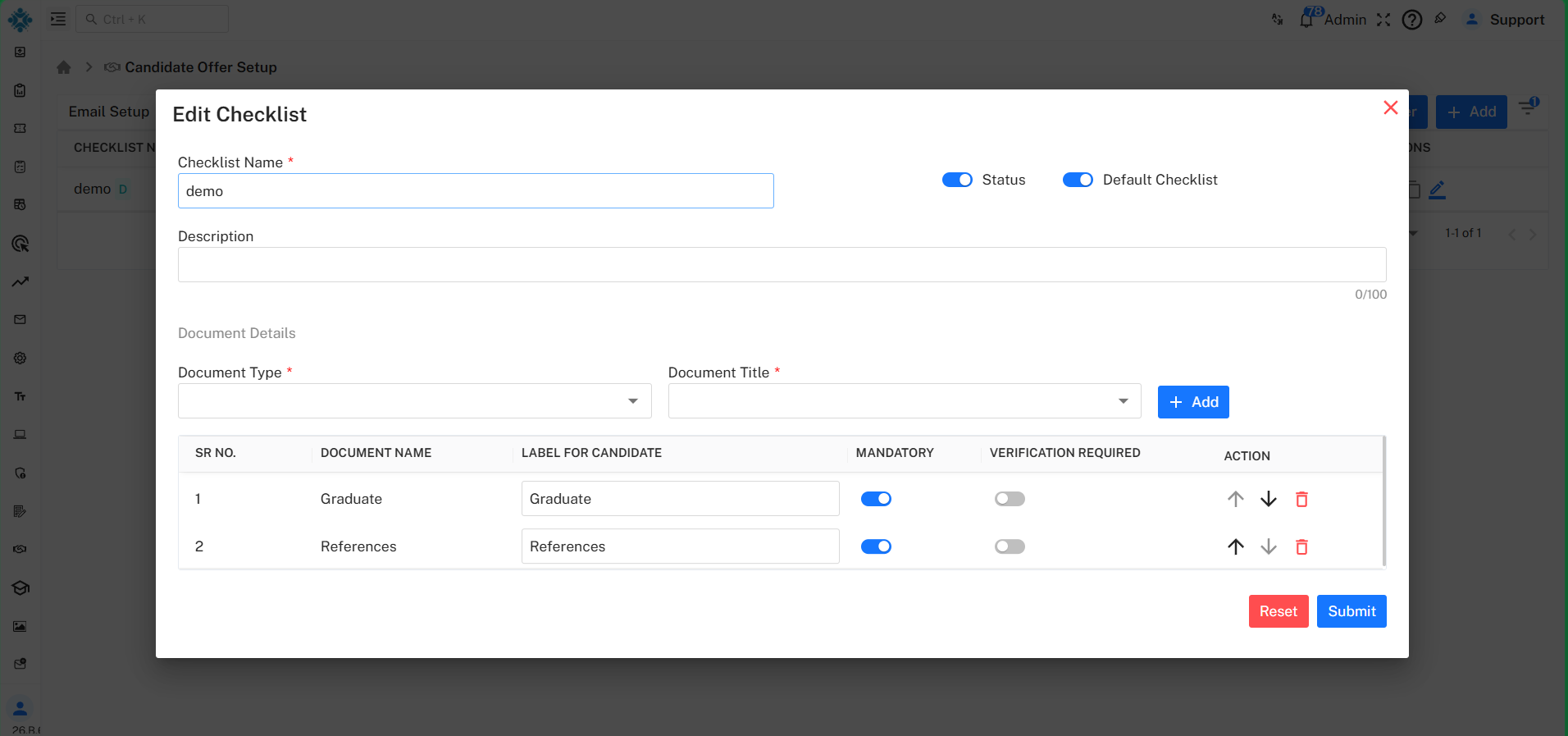Delete the References row with trash icon
This screenshot has height=736, width=1568.
(x=1301, y=546)
